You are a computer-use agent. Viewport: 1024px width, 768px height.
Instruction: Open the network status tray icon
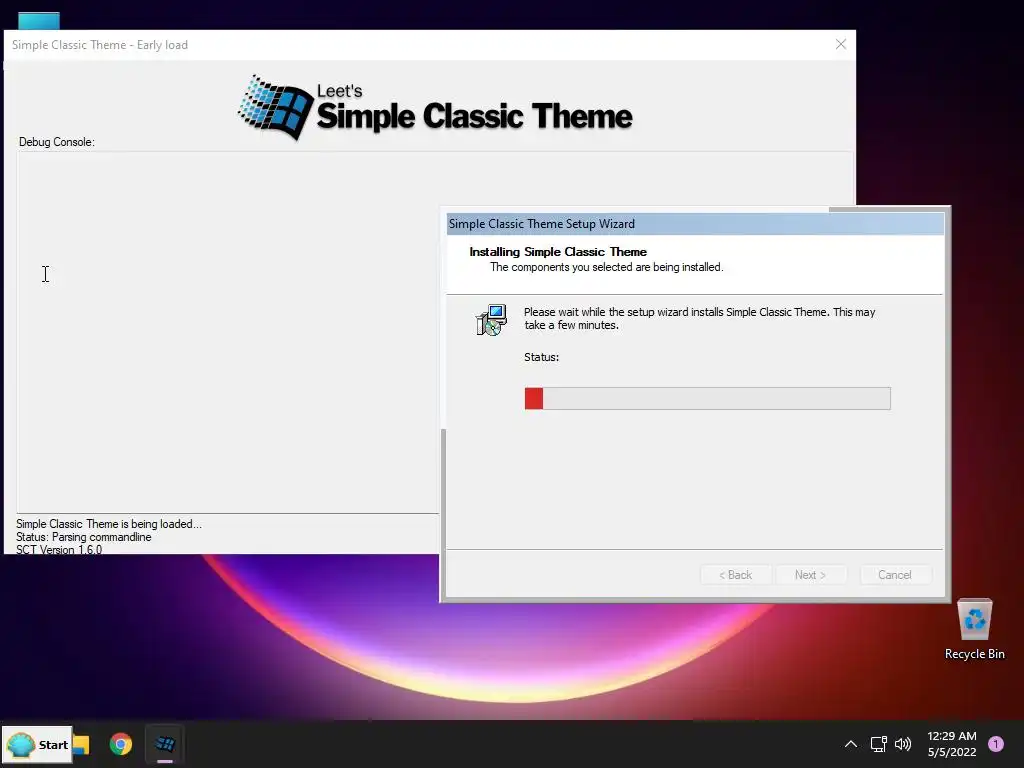878,744
